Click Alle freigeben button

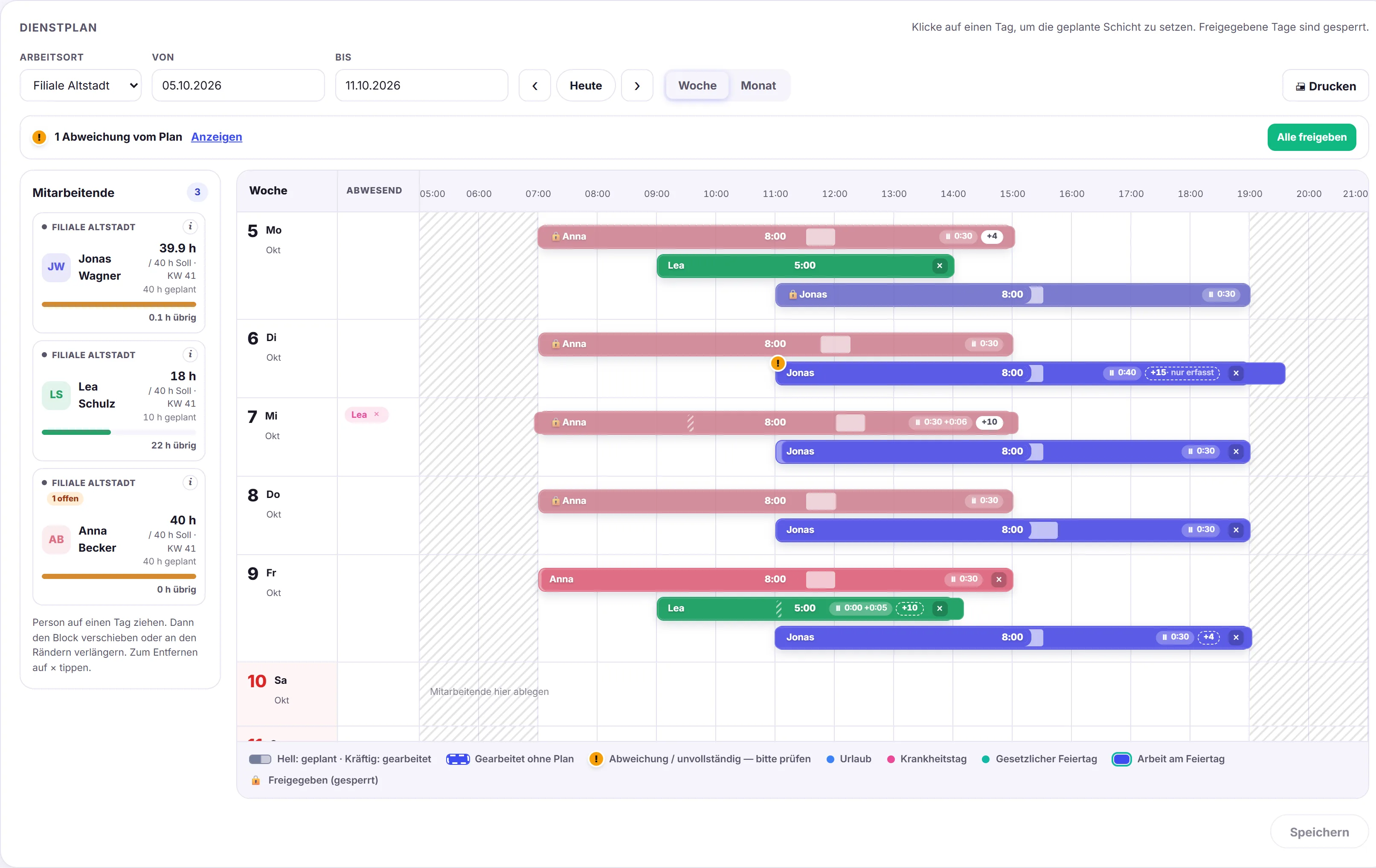click(x=1312, y=137)
